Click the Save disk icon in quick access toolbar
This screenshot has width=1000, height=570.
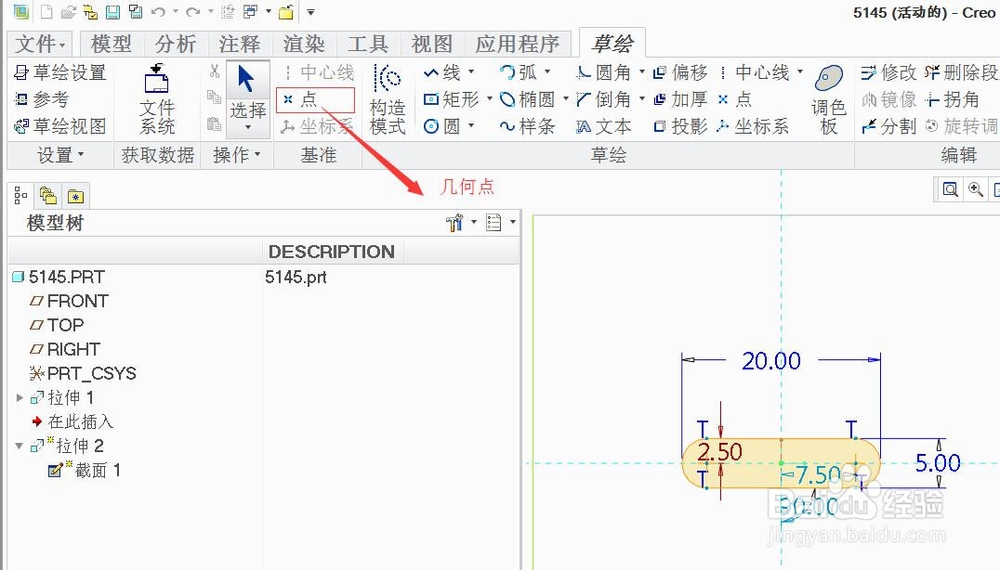click(x=113, y=11)
